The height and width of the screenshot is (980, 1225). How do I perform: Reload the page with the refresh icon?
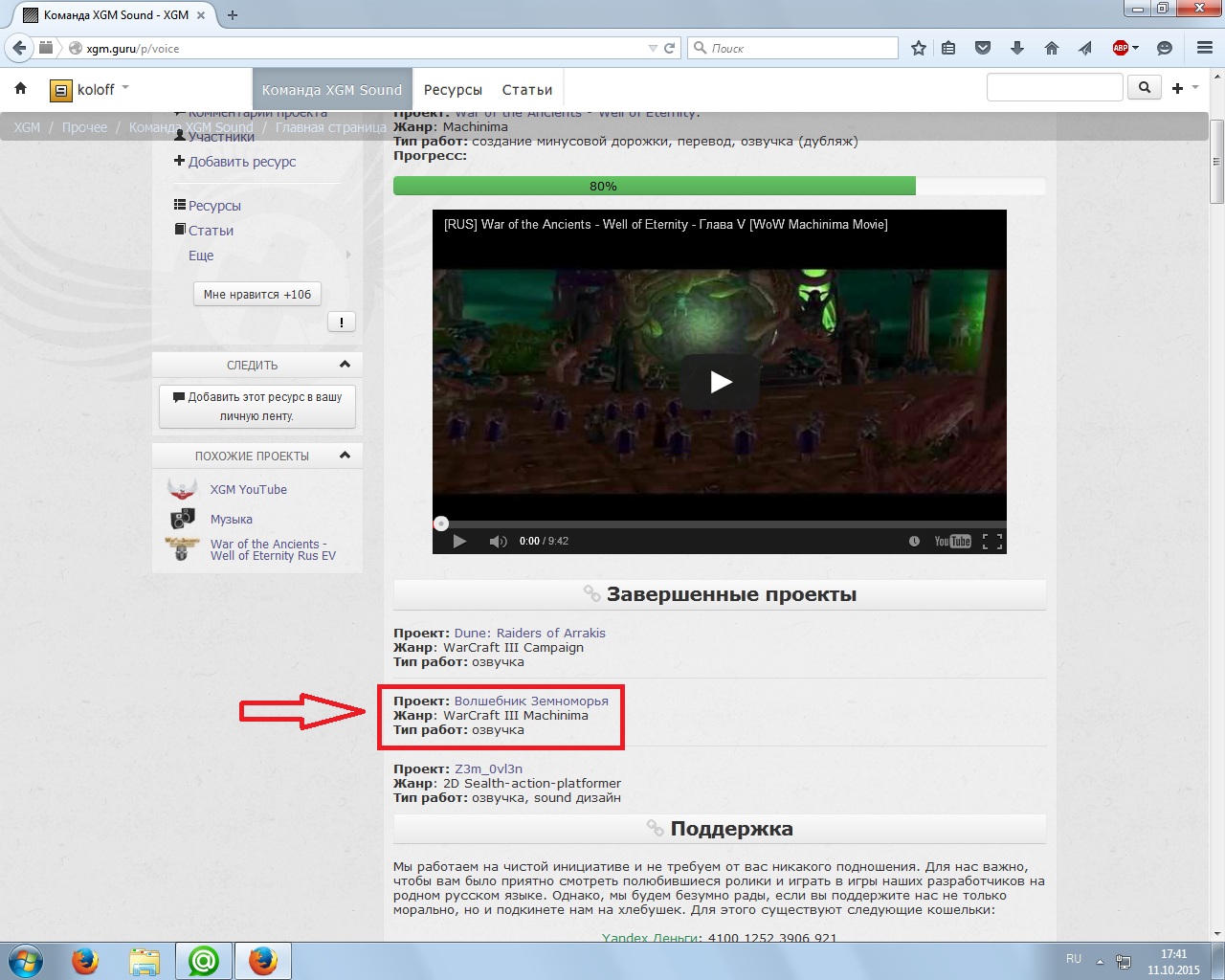pos(670,48)
